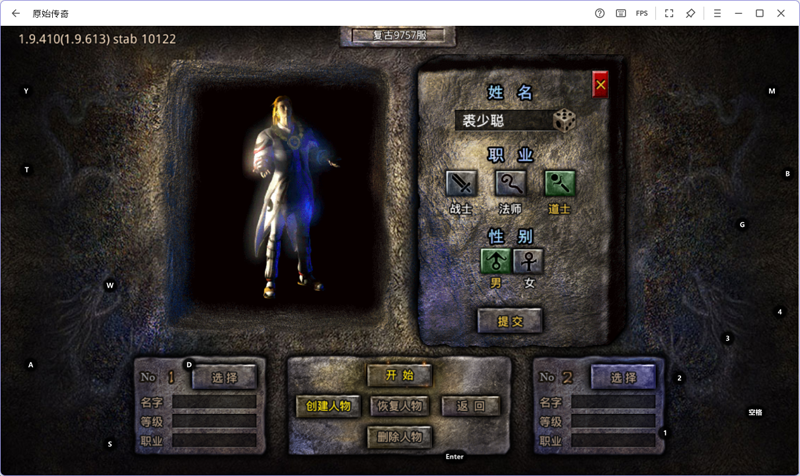Click the M key mapping marker
The image size is (800, 476).
tap(772, 91)
